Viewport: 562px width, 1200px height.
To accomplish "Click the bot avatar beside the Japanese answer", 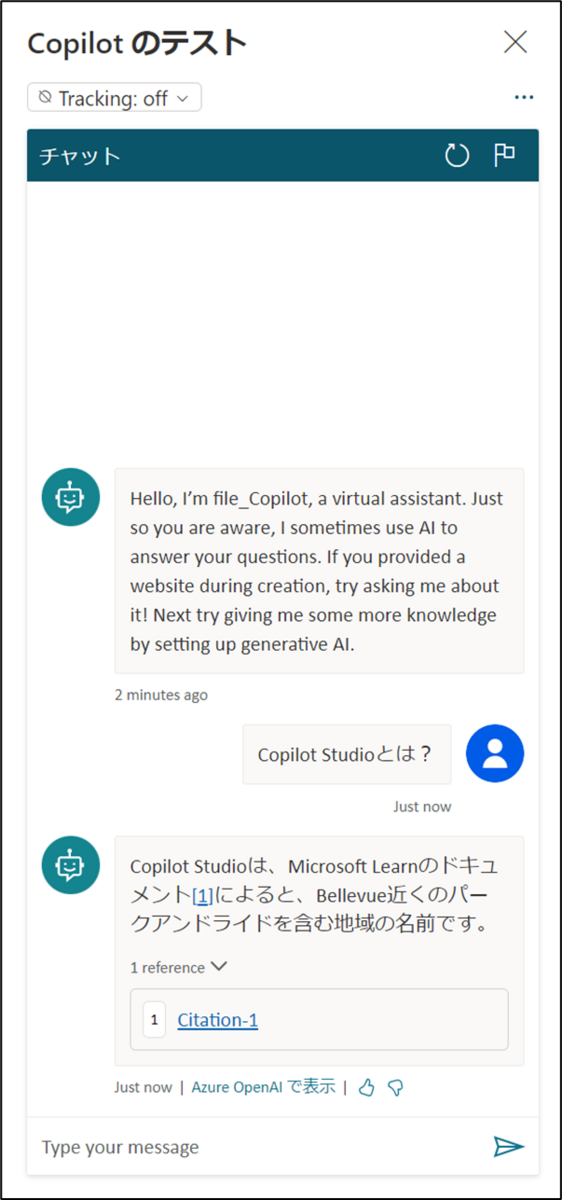I will click(70, 865).
